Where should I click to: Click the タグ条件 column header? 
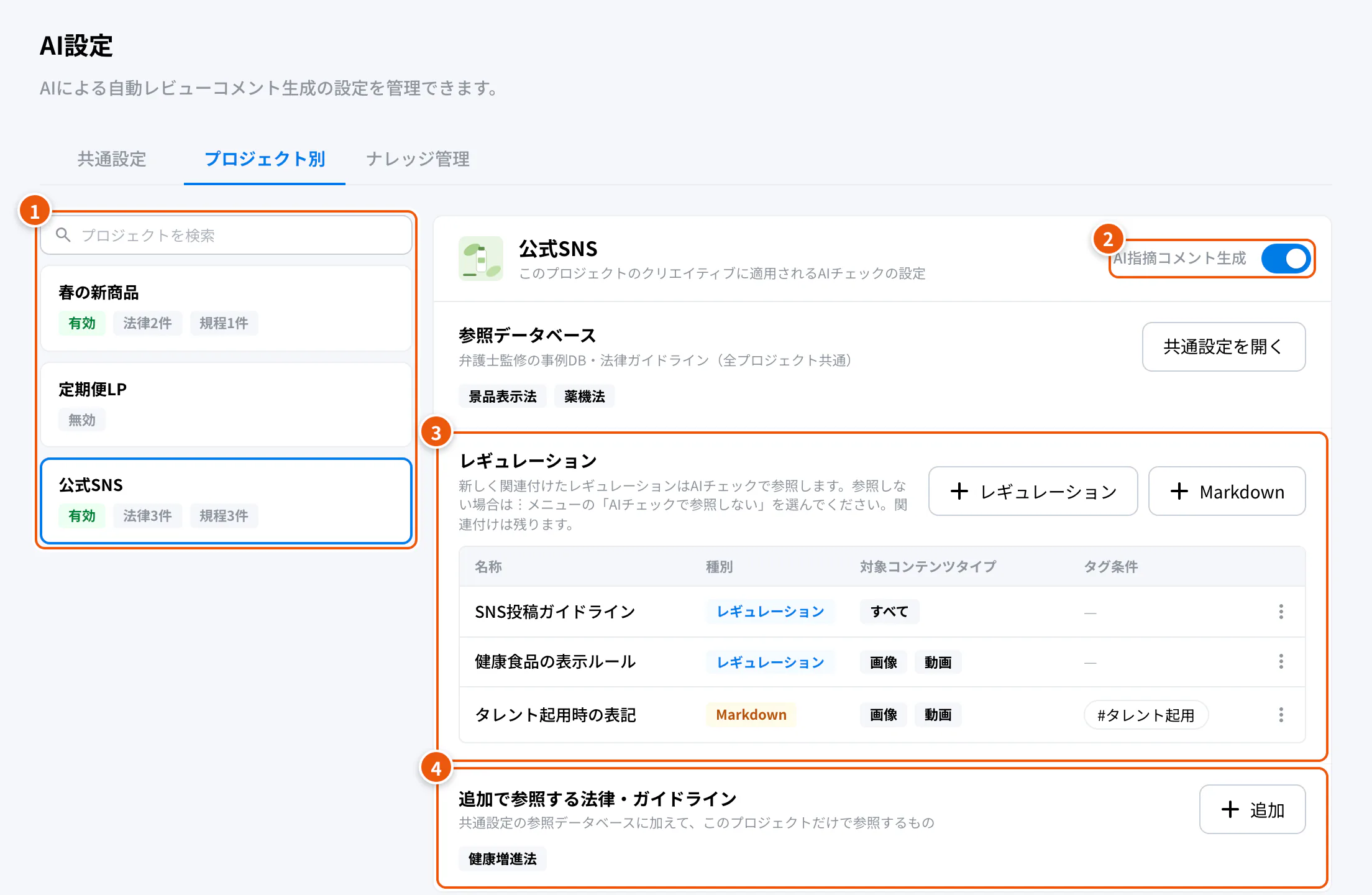1111,567
